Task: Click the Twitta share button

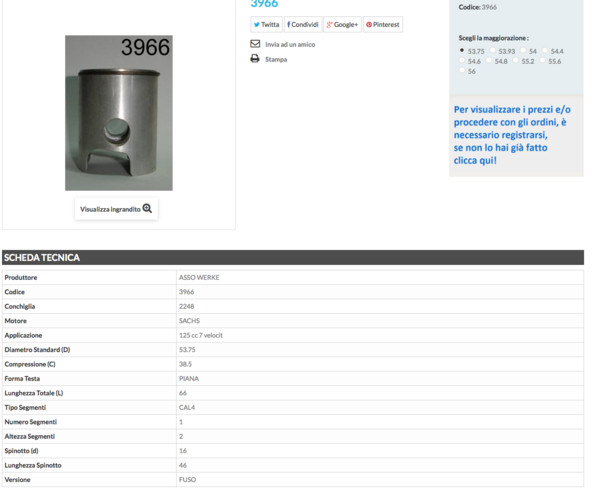Action: (266, 25)
